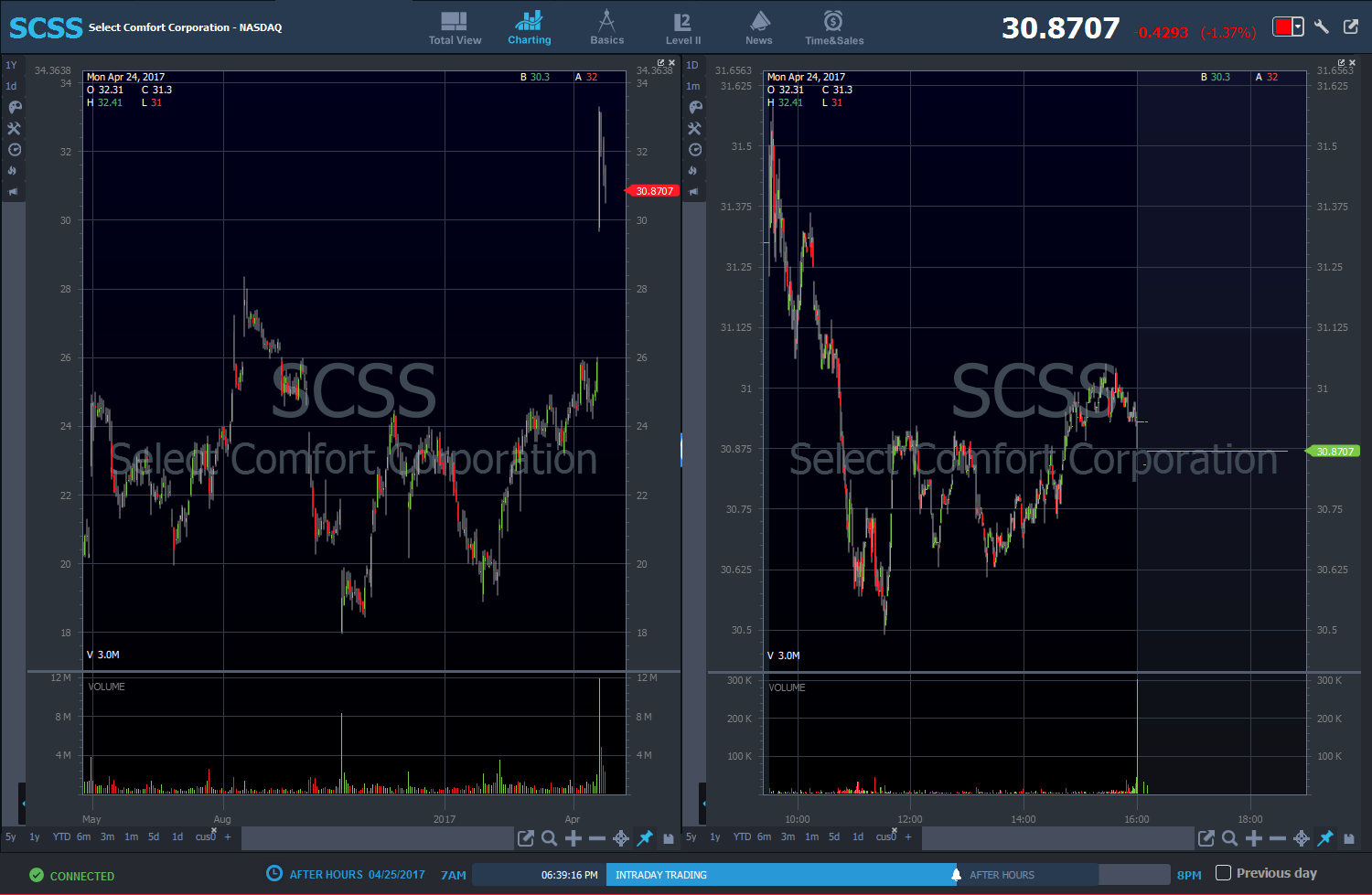Set right chart to 1d range
This screenshot has height=895, width=1372.
858,836
